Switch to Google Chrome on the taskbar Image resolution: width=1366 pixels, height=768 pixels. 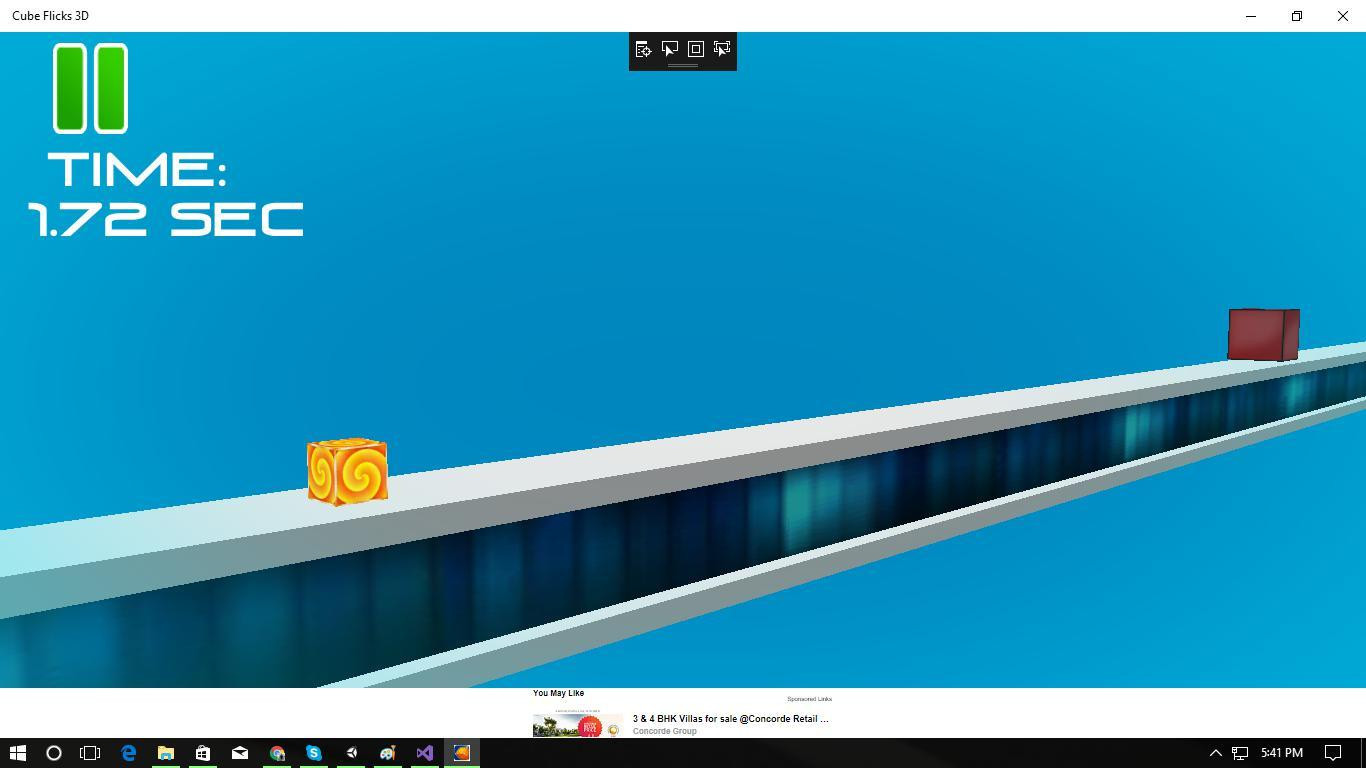tap(277, 753)
